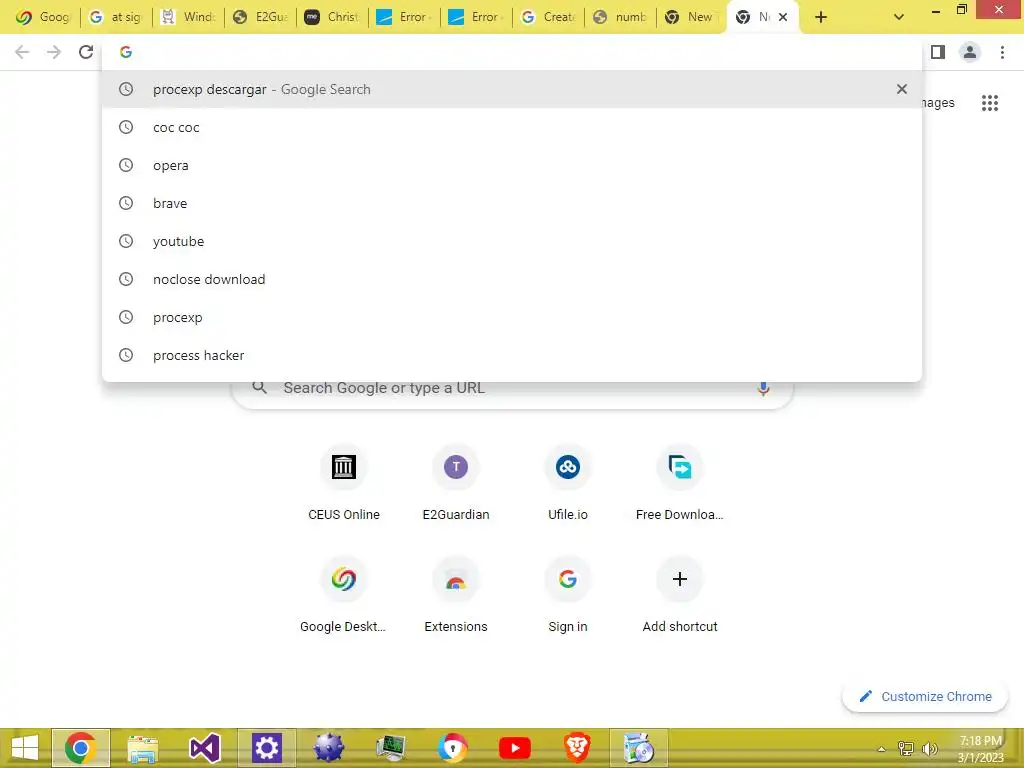The height and width of the screenshot is (768, 1024).
Task: Open a new tab with plus button
Action: 821,17
